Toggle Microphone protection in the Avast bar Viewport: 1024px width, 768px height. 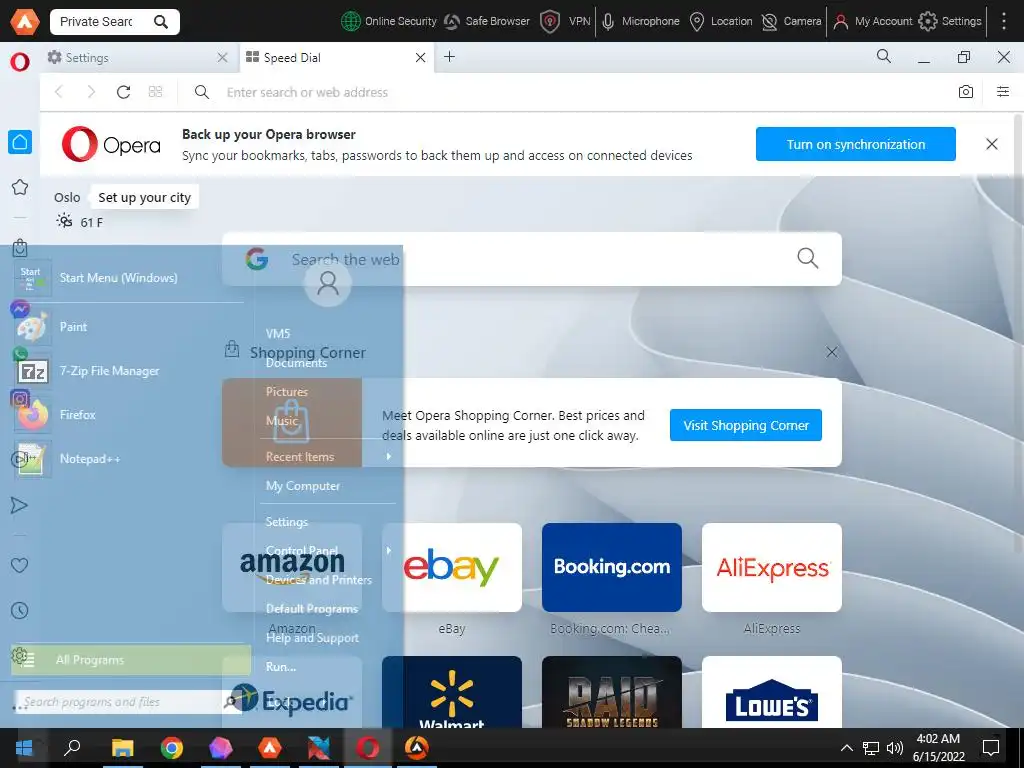(x=640, y=22)
